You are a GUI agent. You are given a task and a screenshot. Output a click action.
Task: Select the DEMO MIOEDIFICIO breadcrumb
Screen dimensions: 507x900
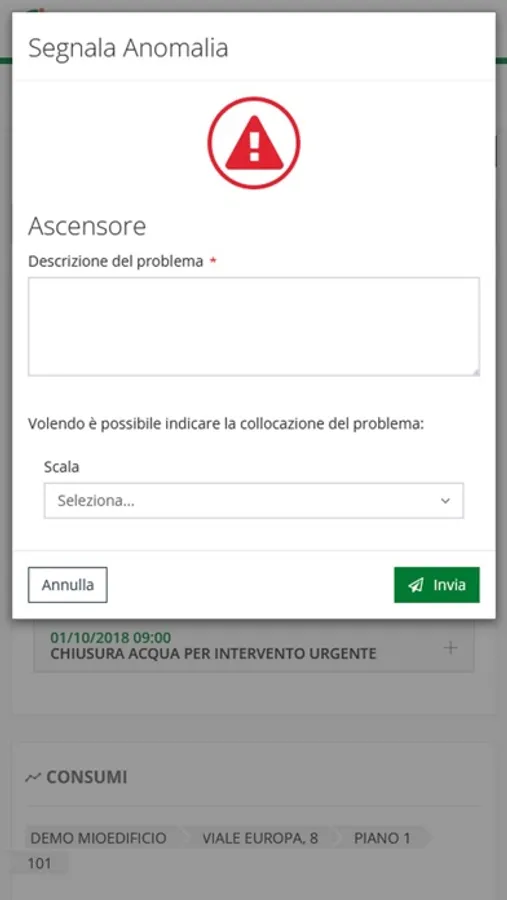(x=98, y=838)
